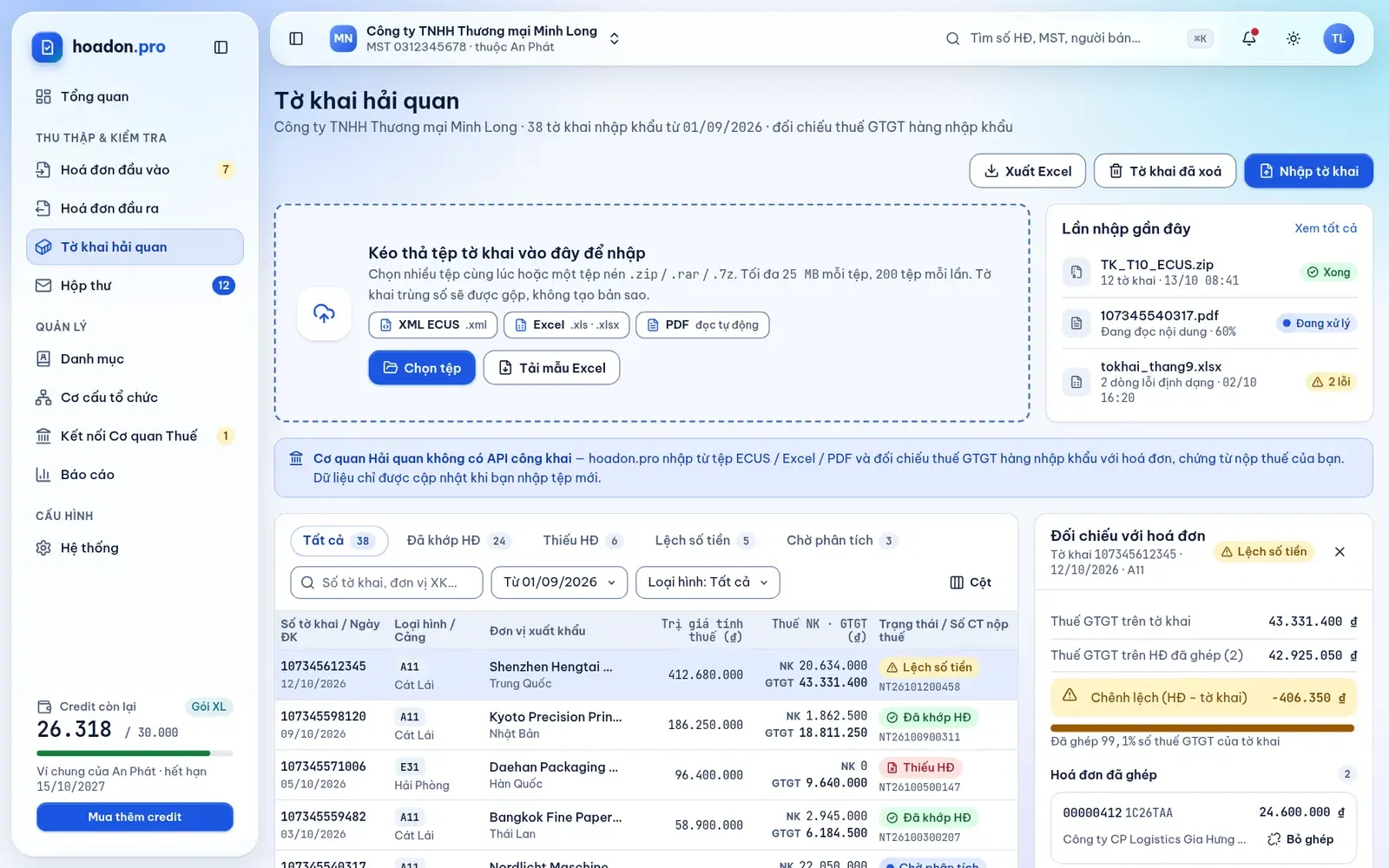Open Kết nối Cơ quan Thuế
Image resolution: width=1389 pixels, height=868 pixels.
point(135,436)
